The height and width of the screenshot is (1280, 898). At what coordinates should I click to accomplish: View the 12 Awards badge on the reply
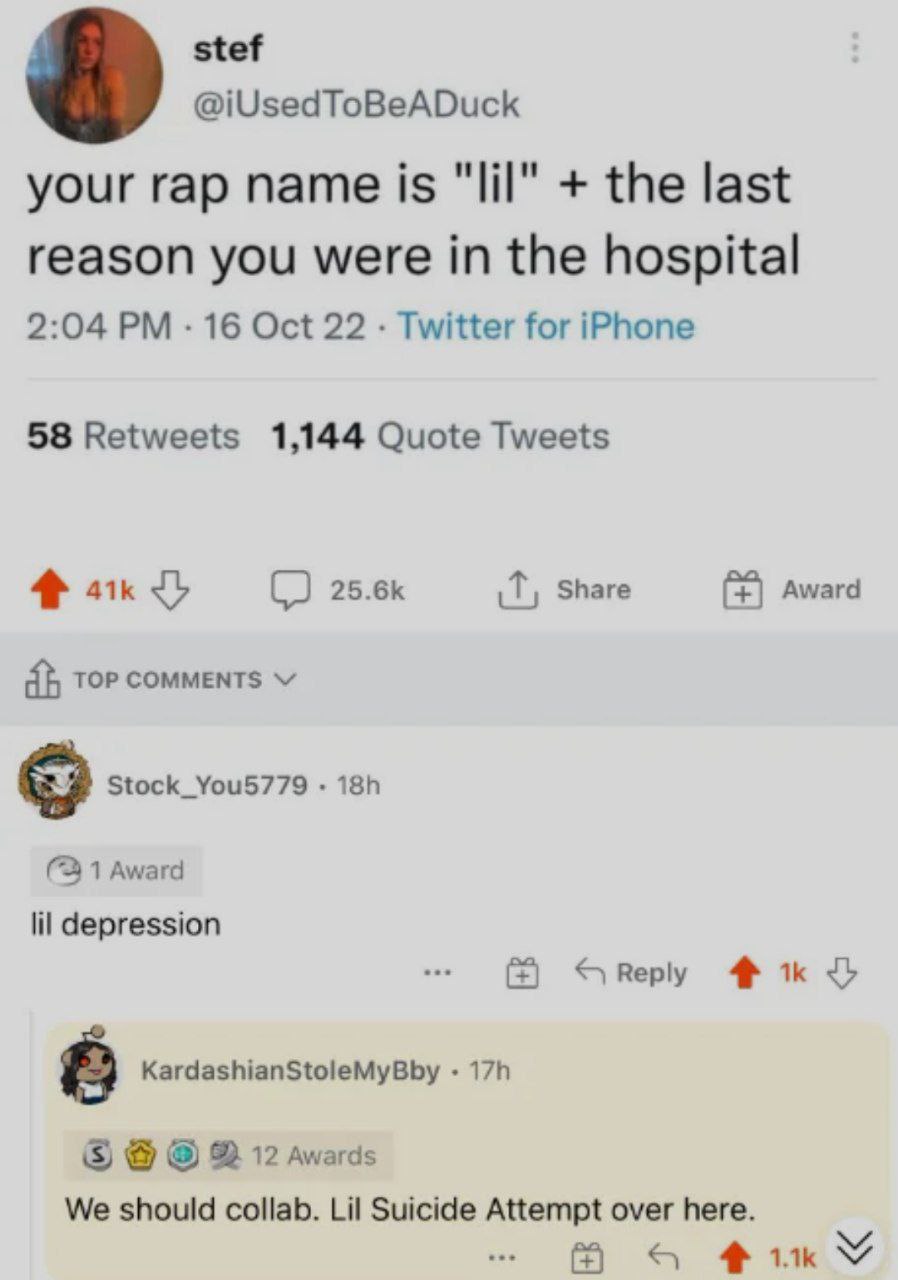[228, 1156]
